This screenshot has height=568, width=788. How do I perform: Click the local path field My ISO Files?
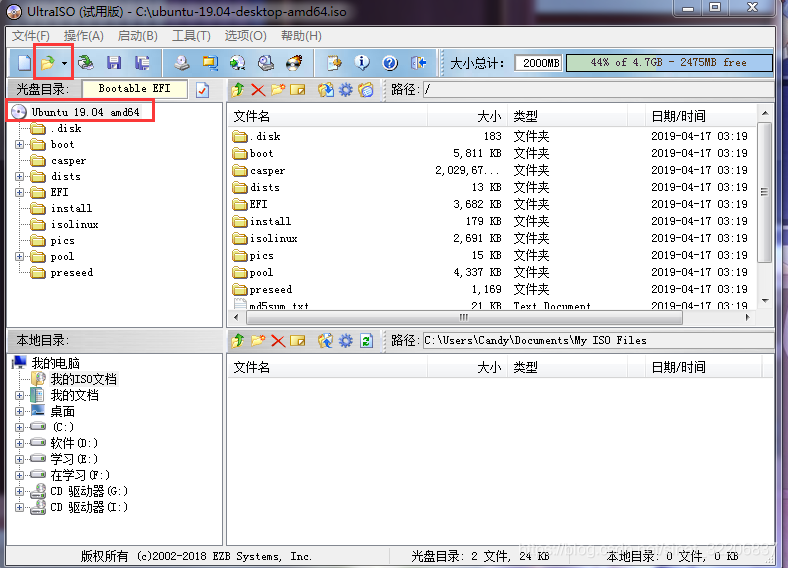pos(598,341)
